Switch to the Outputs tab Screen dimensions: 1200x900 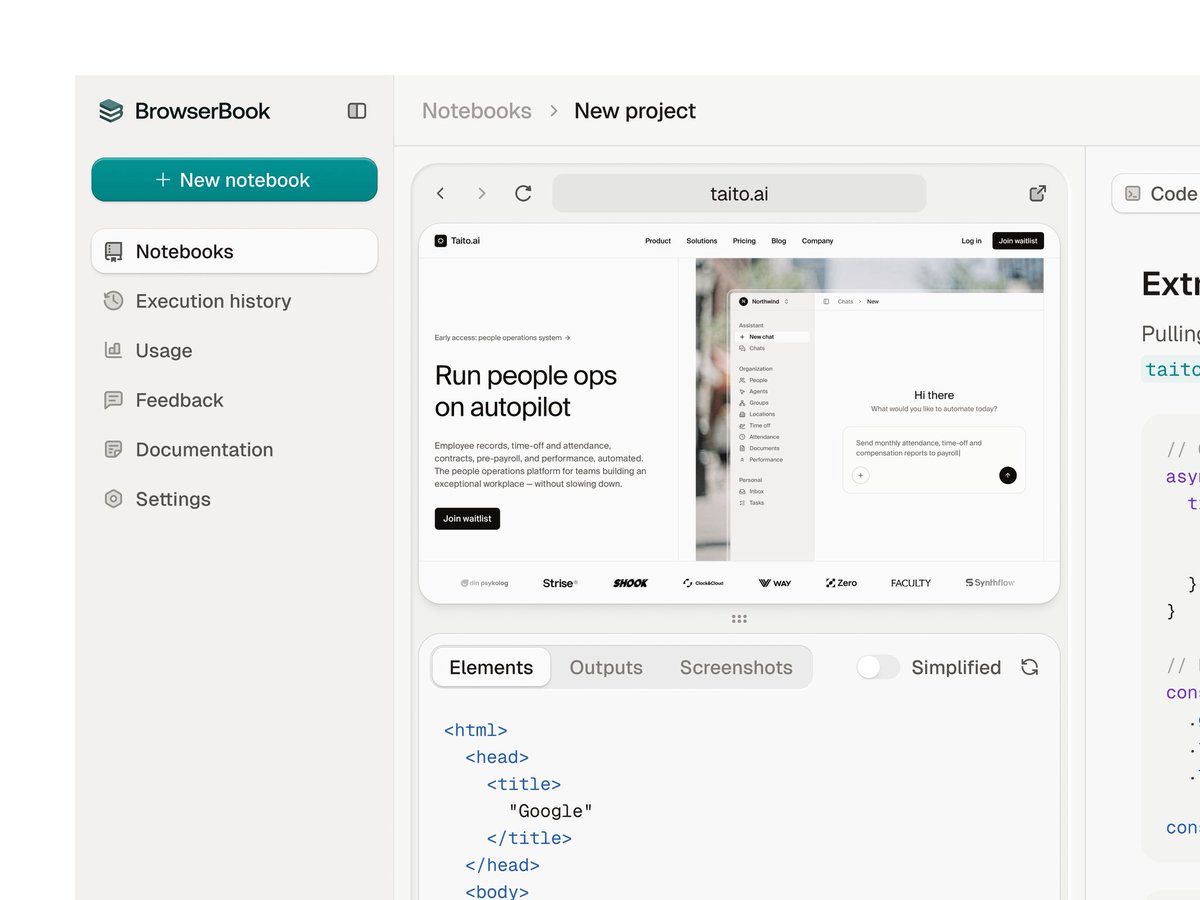pos(606,667)
